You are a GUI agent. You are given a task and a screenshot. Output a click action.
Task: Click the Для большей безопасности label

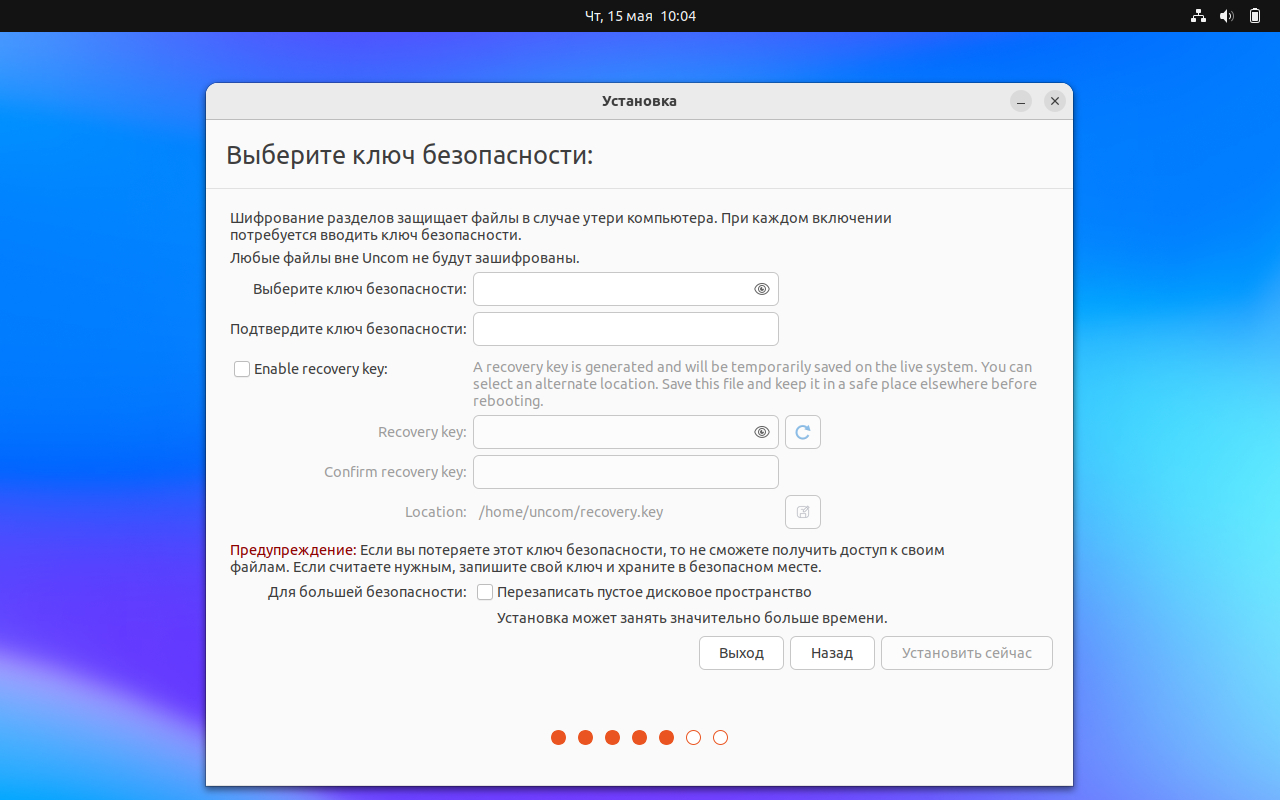[x=367, y=592]
